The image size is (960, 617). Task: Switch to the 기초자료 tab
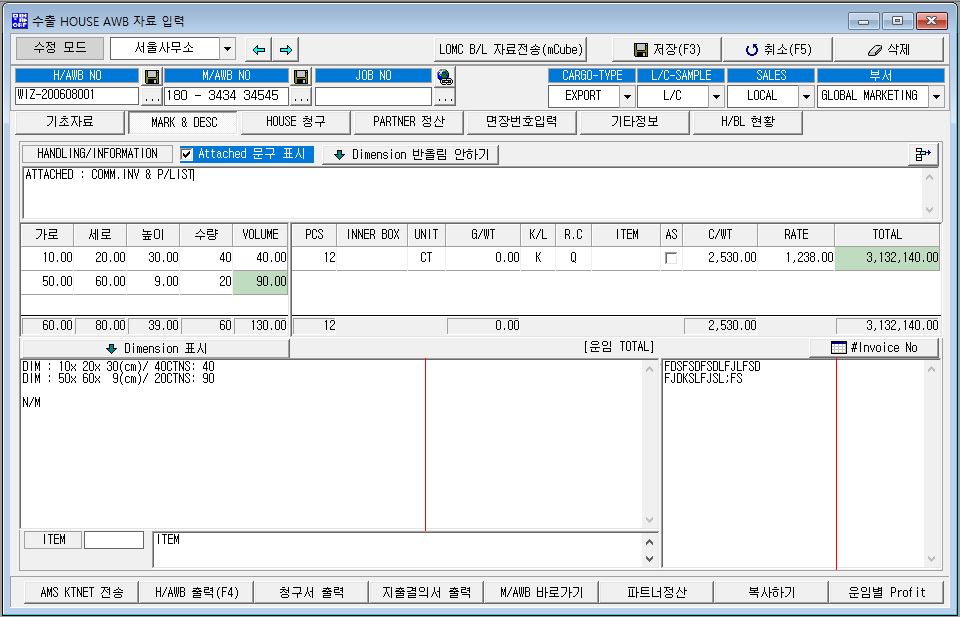70,122
